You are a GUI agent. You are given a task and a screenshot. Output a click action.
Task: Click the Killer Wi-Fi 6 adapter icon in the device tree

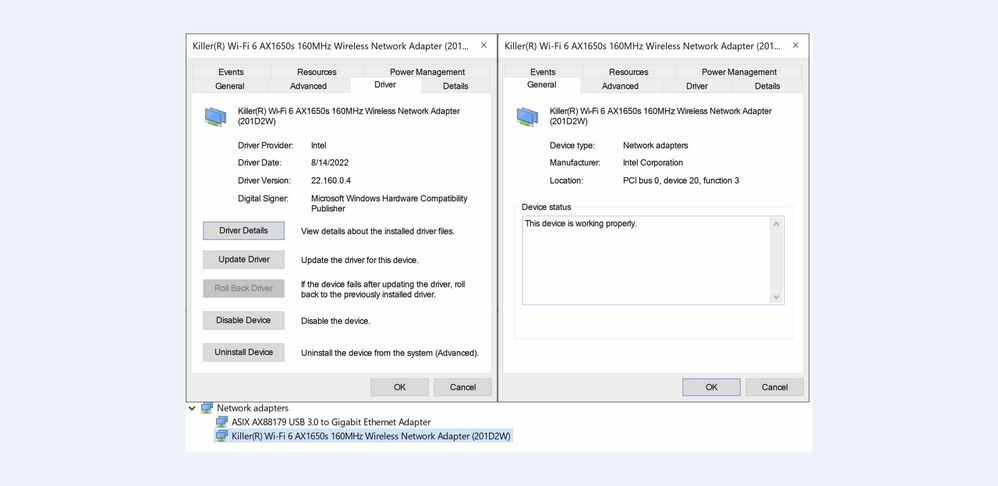click(x=221, y=436)
